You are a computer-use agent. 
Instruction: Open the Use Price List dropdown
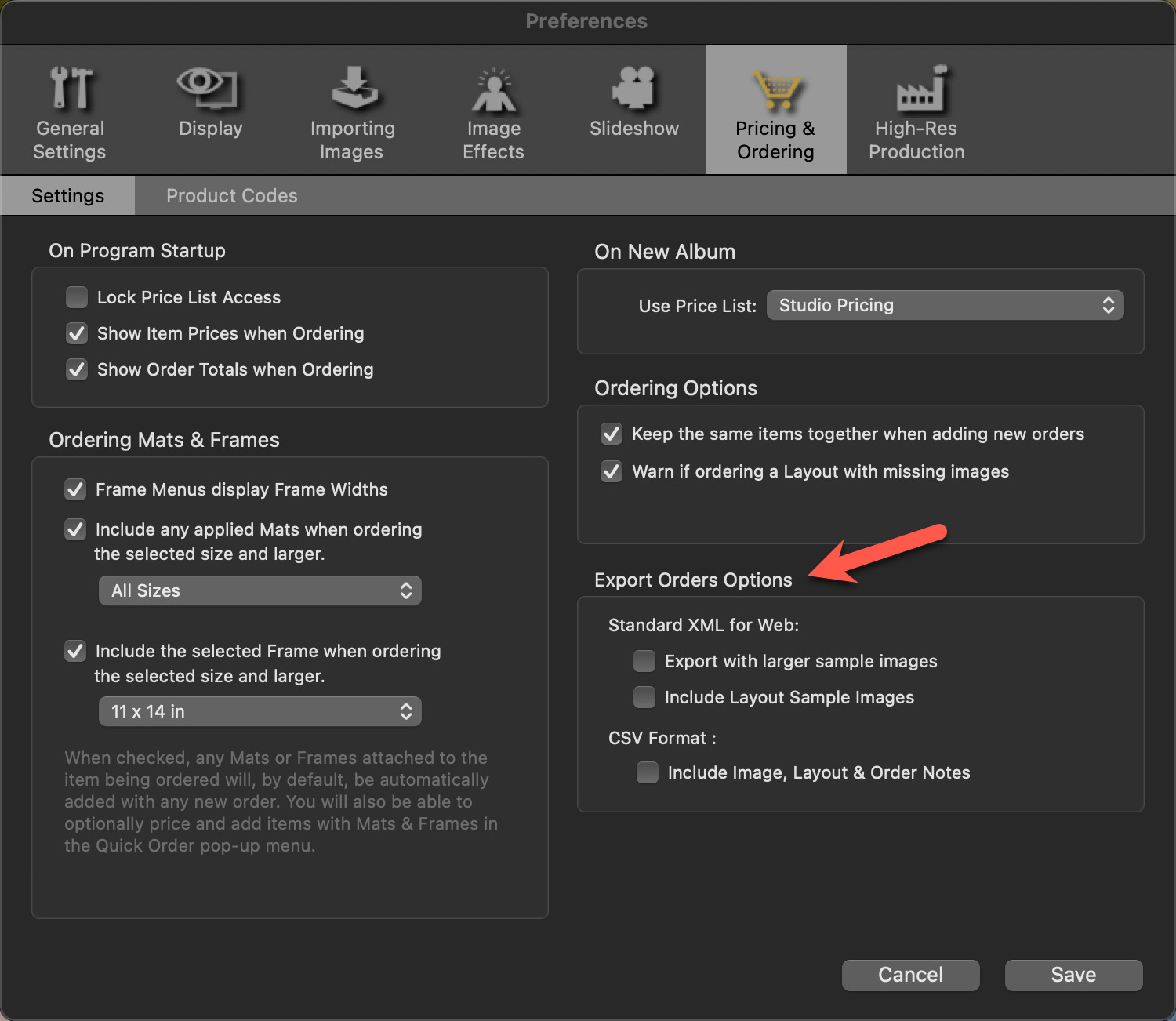pyautogui.click(x=945, y=305)
